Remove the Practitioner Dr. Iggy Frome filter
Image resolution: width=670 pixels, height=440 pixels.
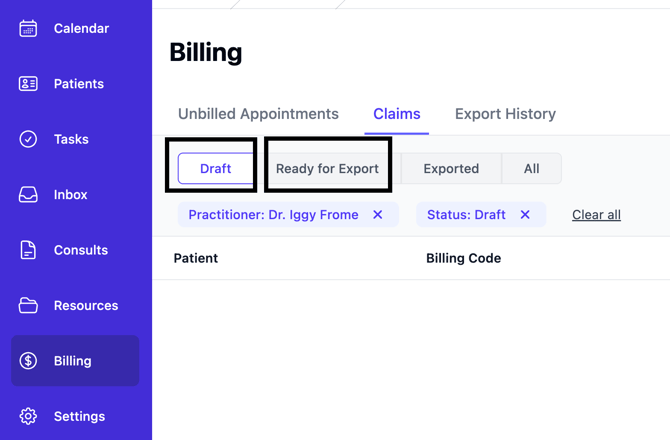378,215
